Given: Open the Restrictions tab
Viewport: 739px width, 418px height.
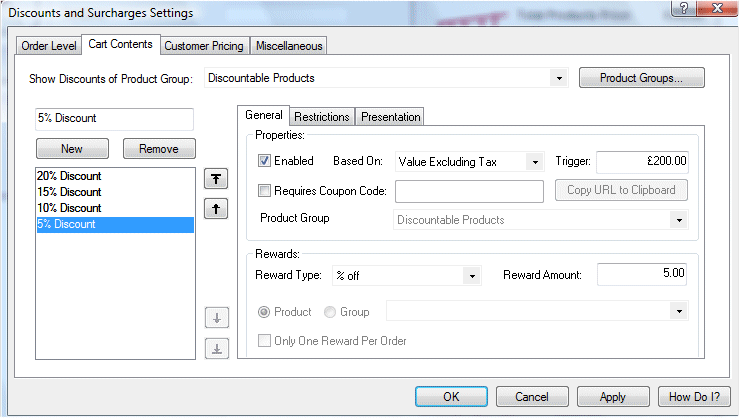Looking at the screenshot, I should [322, 117].
